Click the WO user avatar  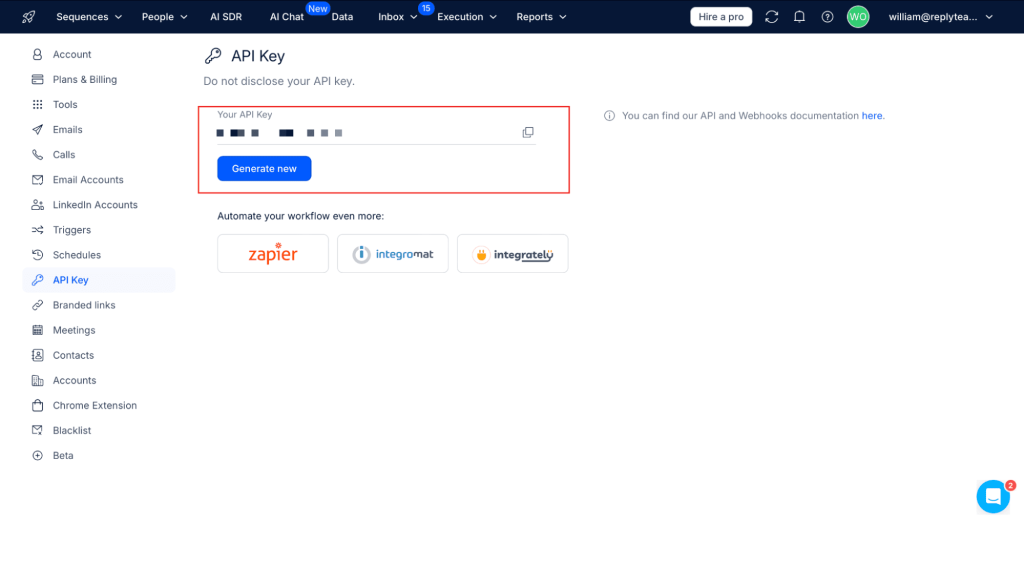point(858,17)
